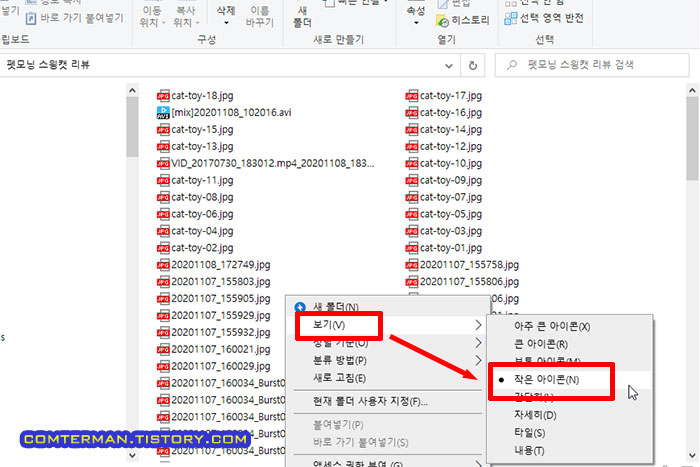Viewport: 700px width, 467px height.
Task: Click file list scrollbar down arrow
Action: [692, 455]
